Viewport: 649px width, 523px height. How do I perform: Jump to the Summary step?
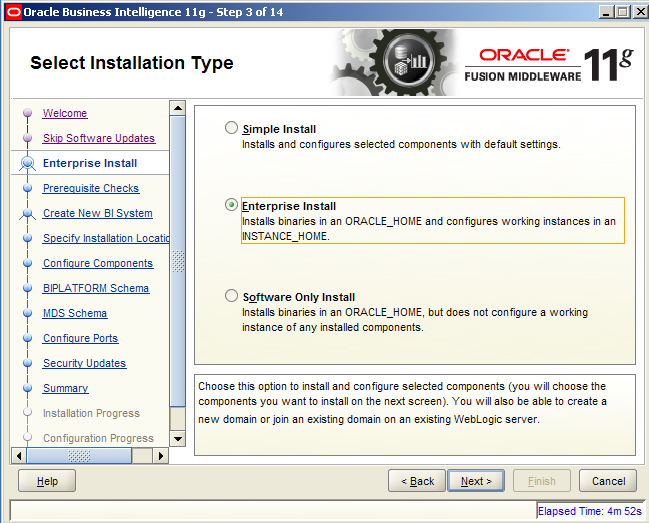pos(66,388)
